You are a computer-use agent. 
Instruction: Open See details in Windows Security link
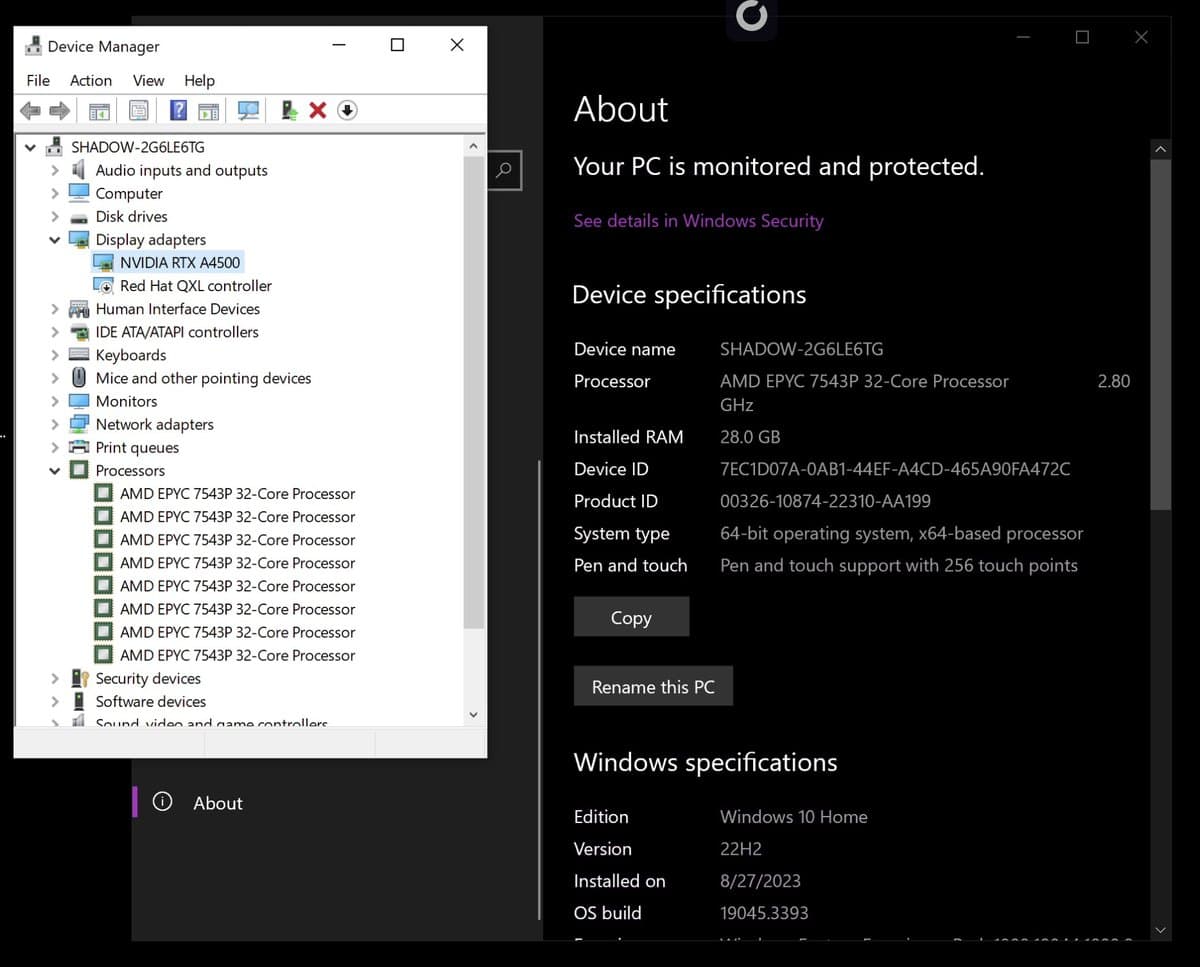pyautogui.click(x=698, y=221)
